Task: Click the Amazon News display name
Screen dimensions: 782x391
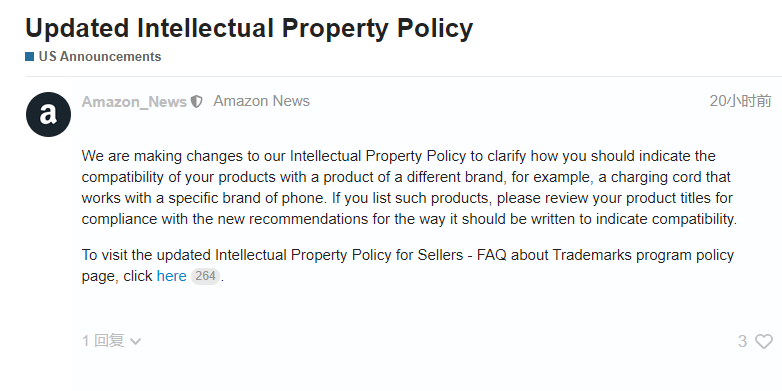Action: (261, 101)
